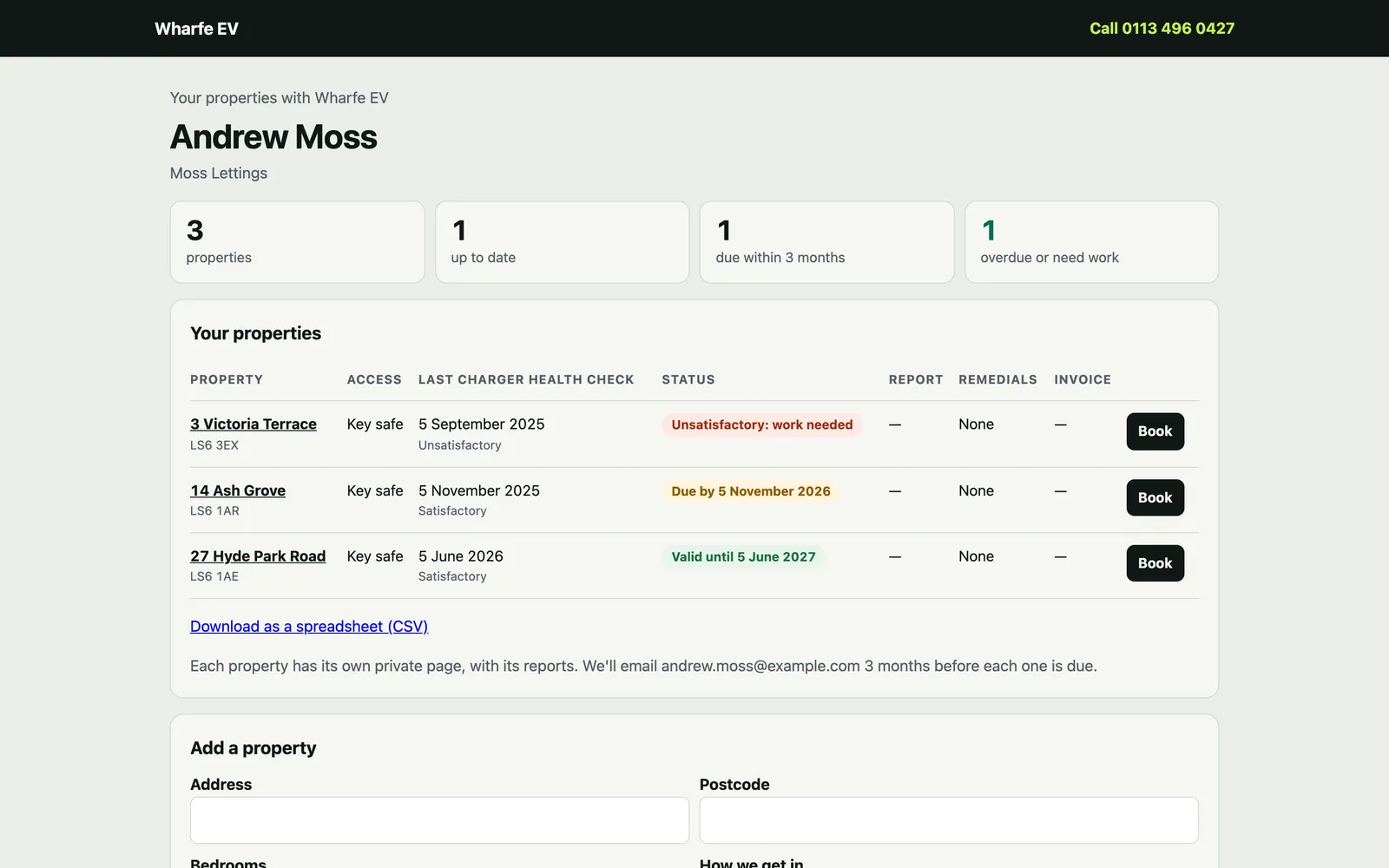The height and width of the screenshot is (868, 1389).
Task: Click the 'Report' column header
Action: pyautogui.click(x=916, y=379)
